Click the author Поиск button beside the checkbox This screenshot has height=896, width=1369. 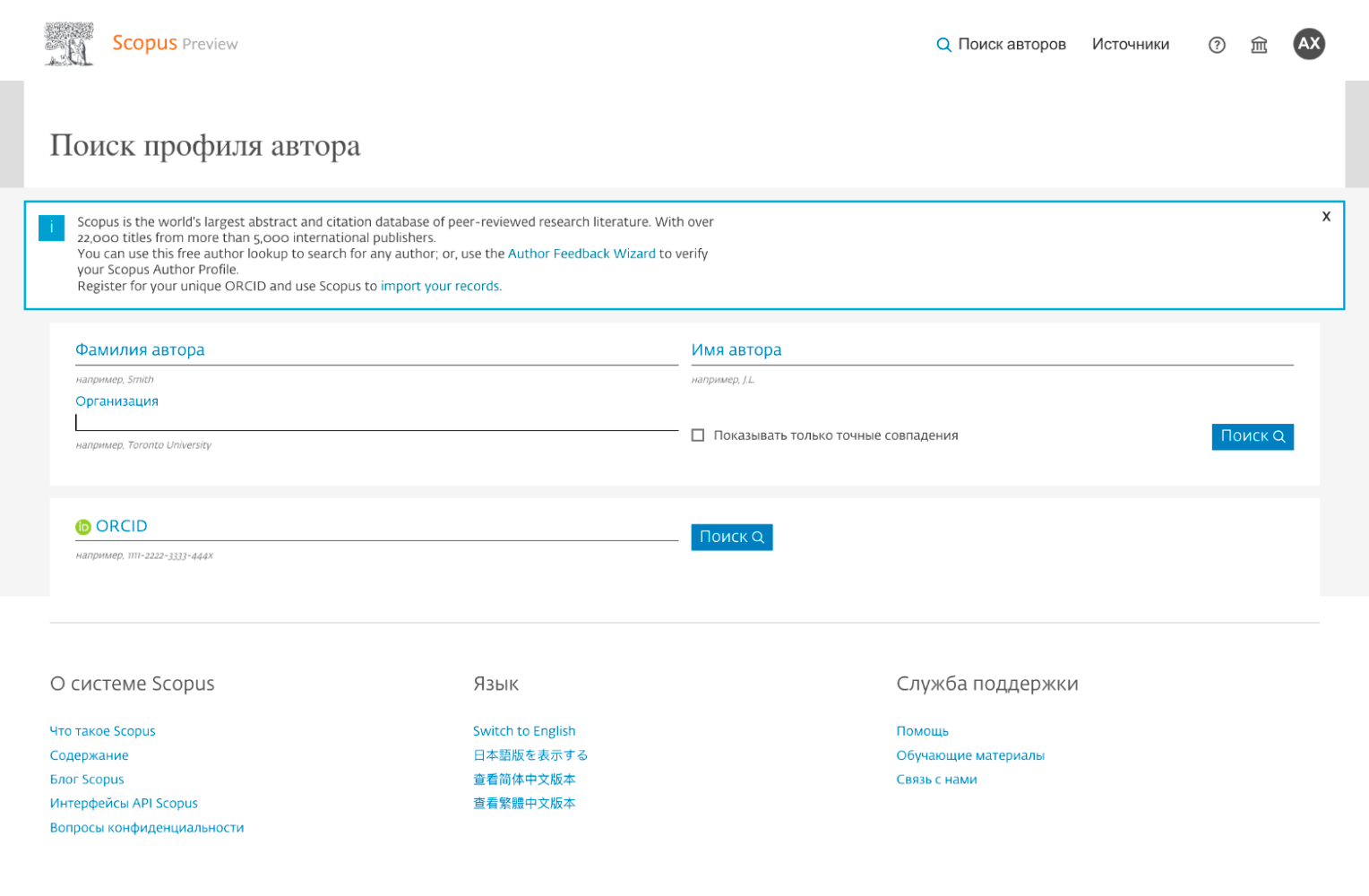(x=1253, y=436)
